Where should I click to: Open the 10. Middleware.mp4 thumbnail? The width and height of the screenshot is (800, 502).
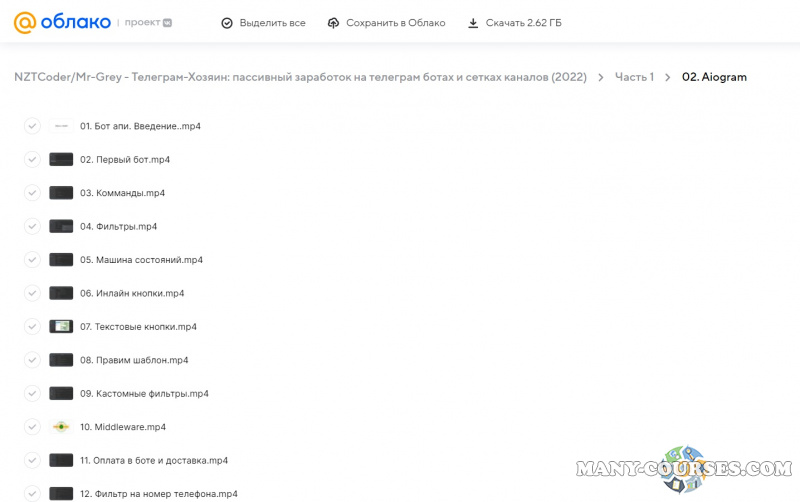(x=61, y=427)
